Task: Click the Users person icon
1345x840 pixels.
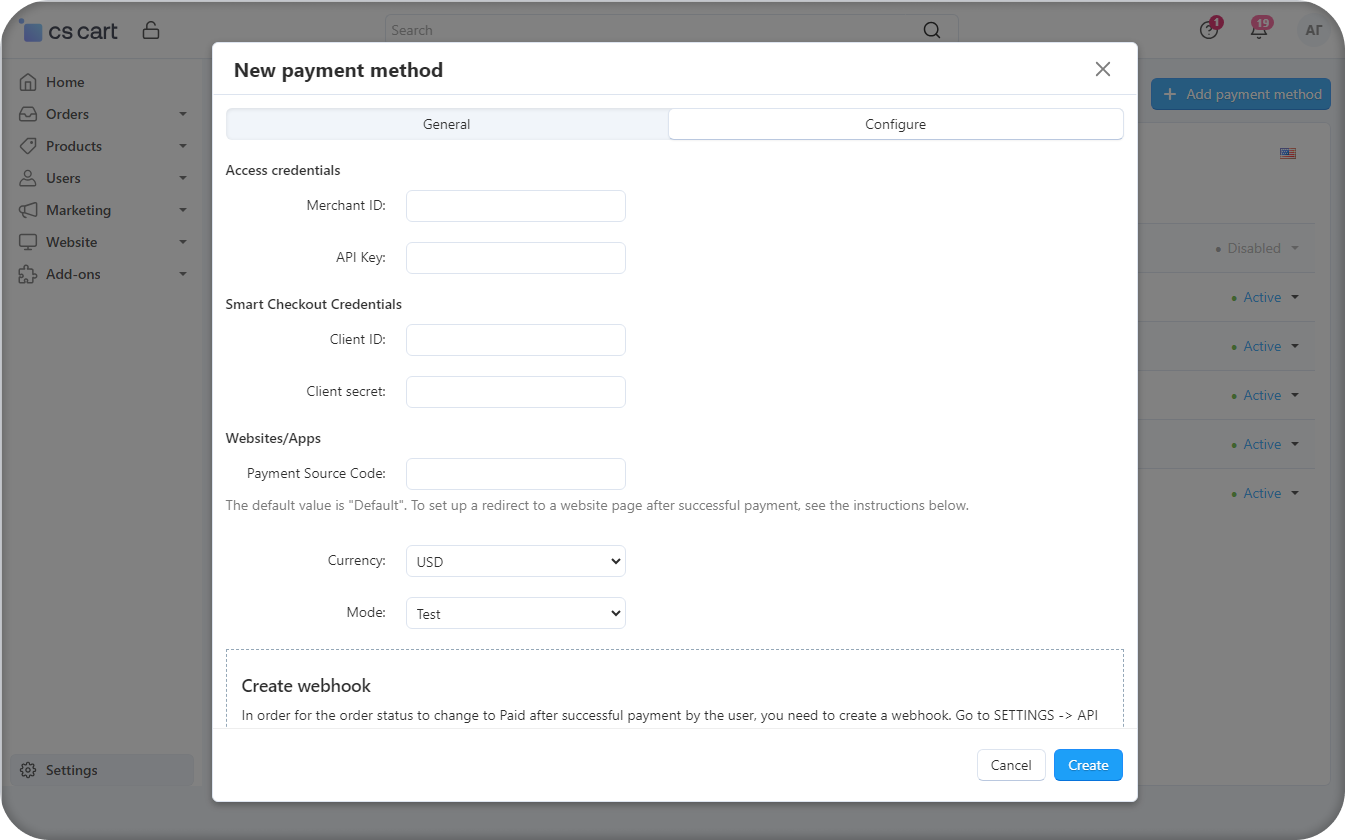Action: pyautogui.click(x=28, y=178)
